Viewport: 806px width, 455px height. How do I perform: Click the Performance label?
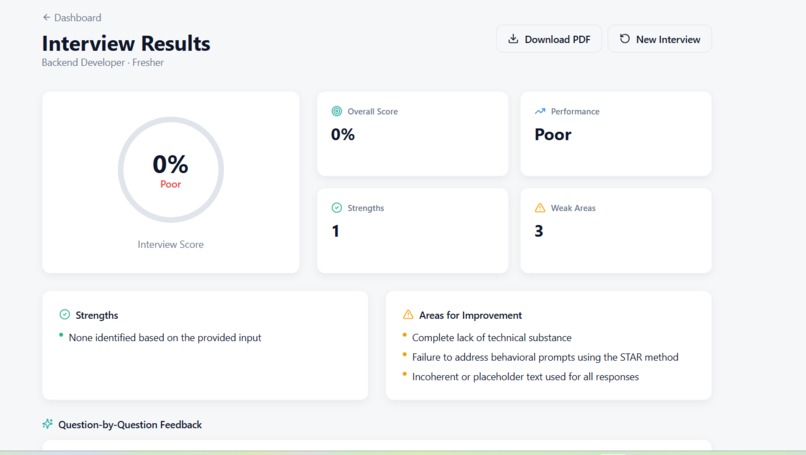pyautogui.click(x=575, y=112)
